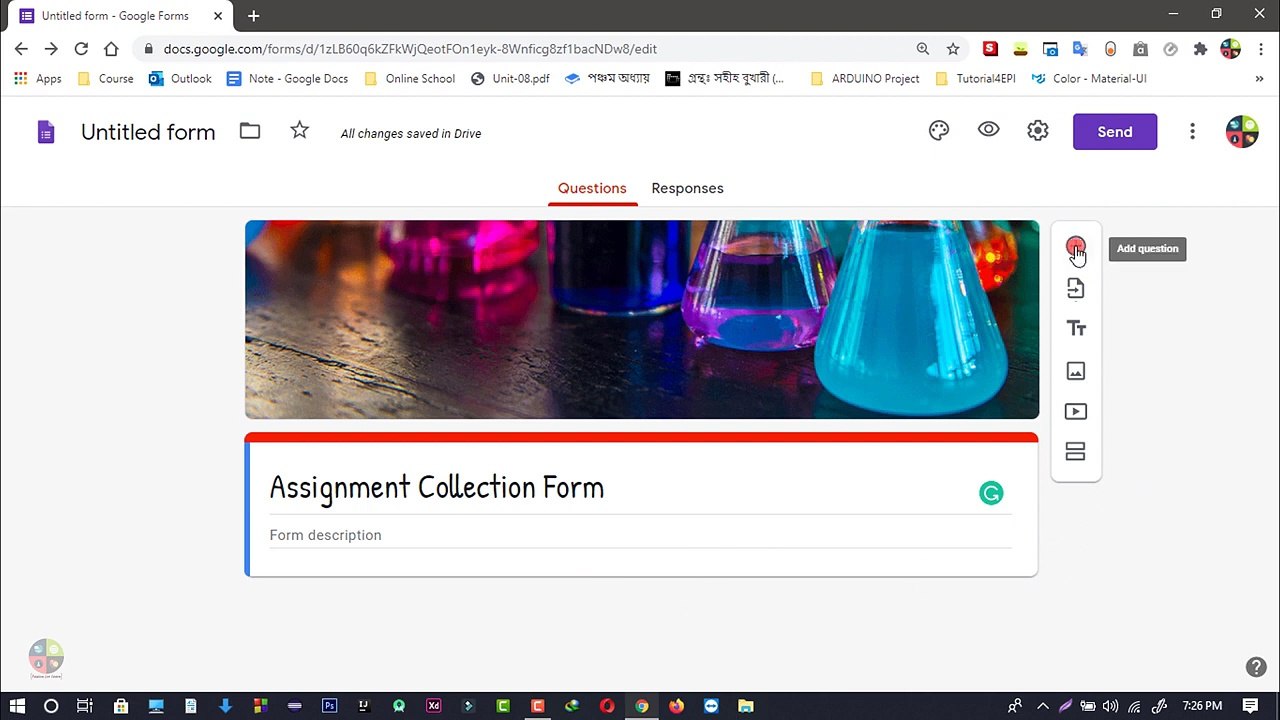The width and height of the screenshot is (1280, 720).
Task: Open the ARDUINO Project bookmark folder
Action: pos(865,78)
